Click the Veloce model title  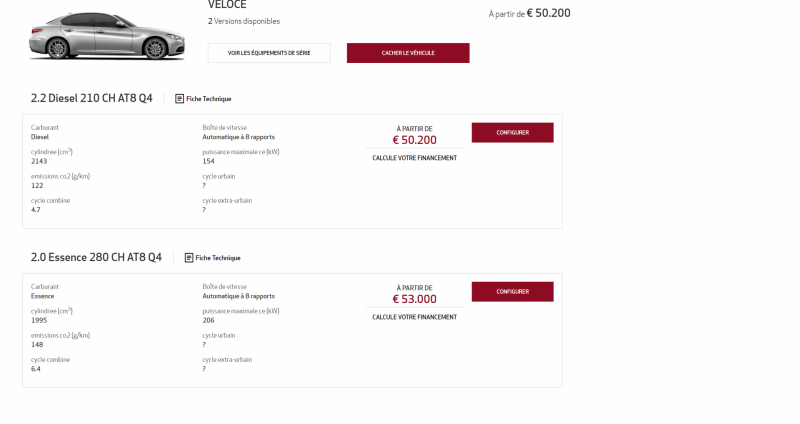point(227,5)
